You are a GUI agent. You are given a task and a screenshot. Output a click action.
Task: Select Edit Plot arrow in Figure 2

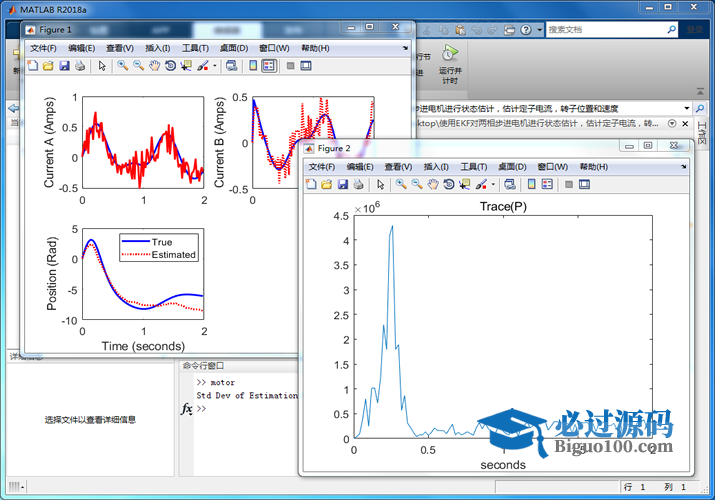tap(380, 185)
